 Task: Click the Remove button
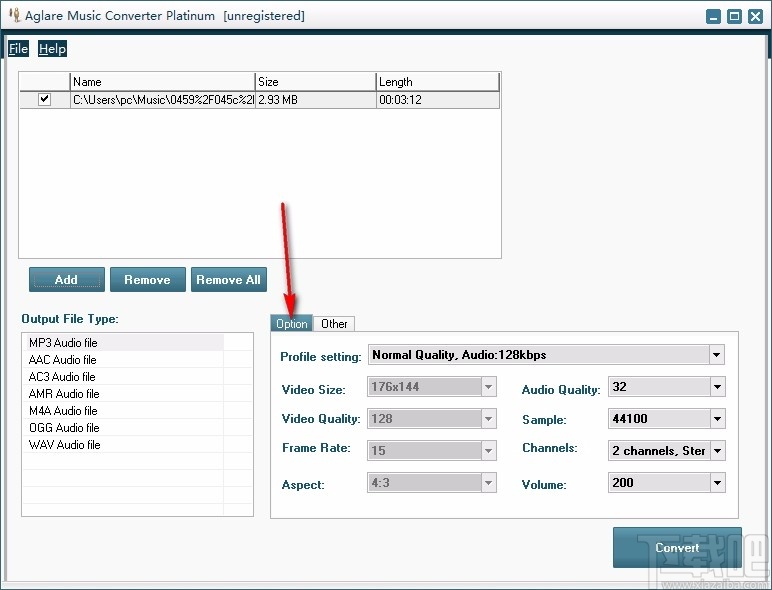click(x=148, y=280)
